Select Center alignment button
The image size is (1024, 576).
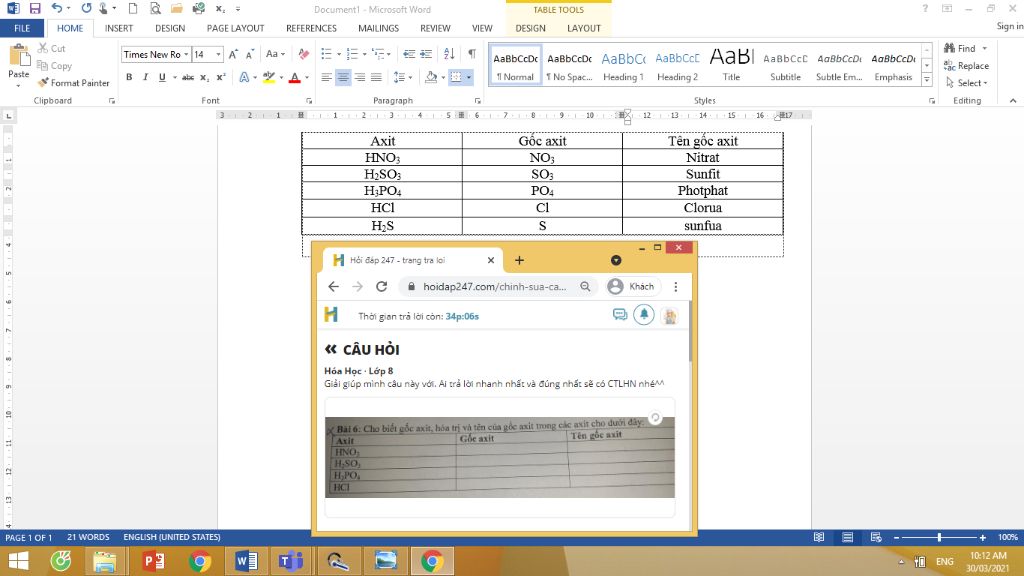point(343,77)
